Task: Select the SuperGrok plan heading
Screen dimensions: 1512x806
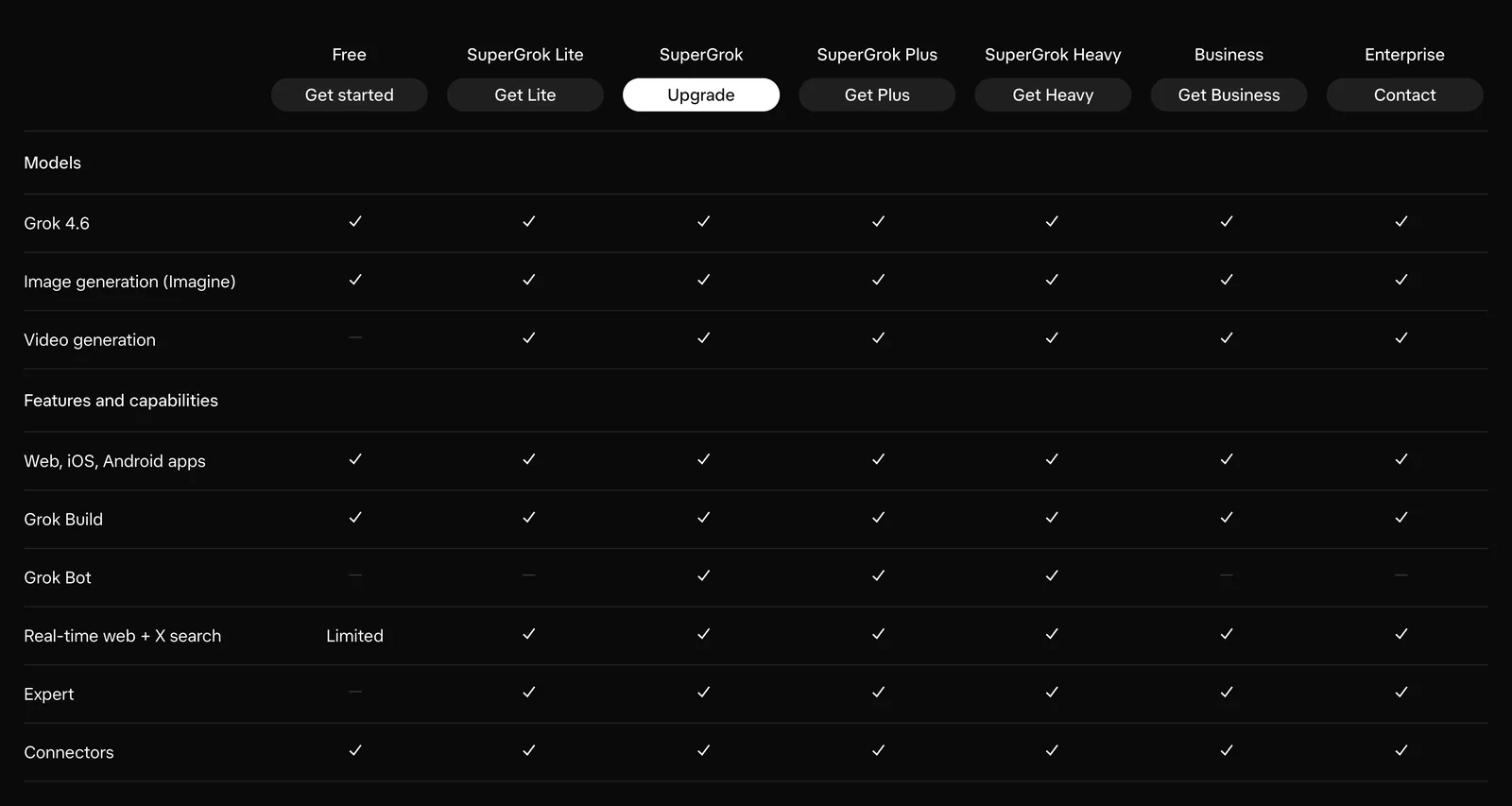Action: pos(701,55)
